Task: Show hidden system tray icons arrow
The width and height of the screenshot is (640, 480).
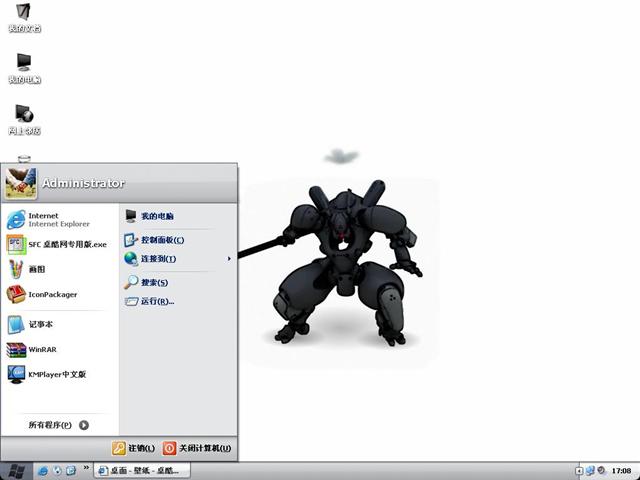Action: [x=579, y=471]
